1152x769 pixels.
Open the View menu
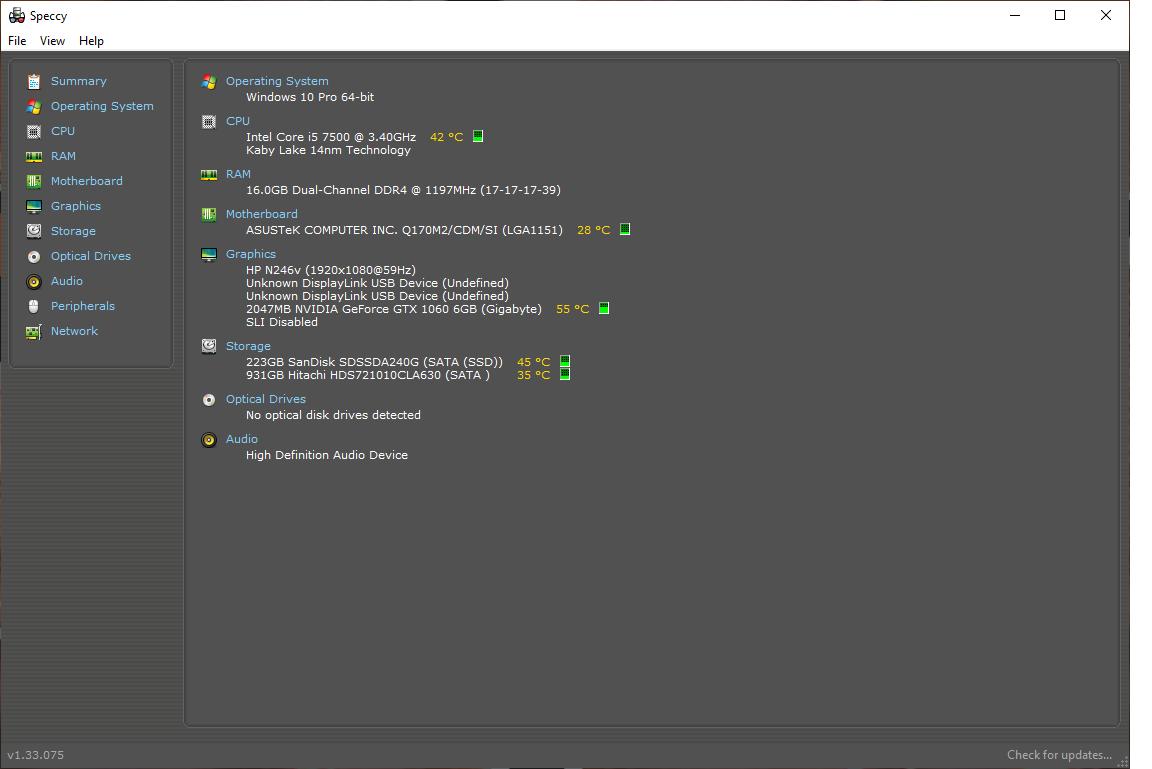pos(52,41)
